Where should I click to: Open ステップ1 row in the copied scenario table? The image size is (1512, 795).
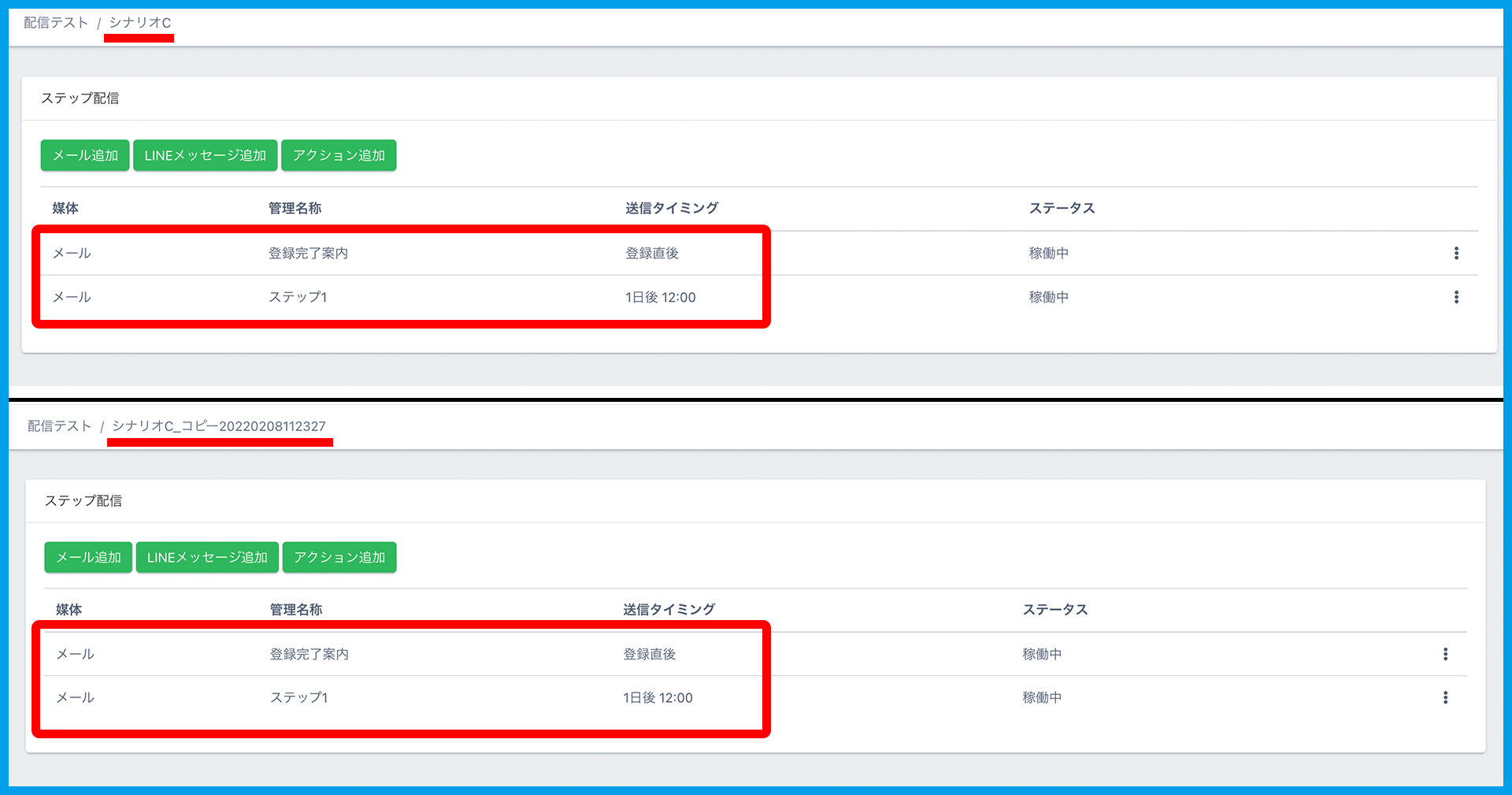tap(299, 697)
